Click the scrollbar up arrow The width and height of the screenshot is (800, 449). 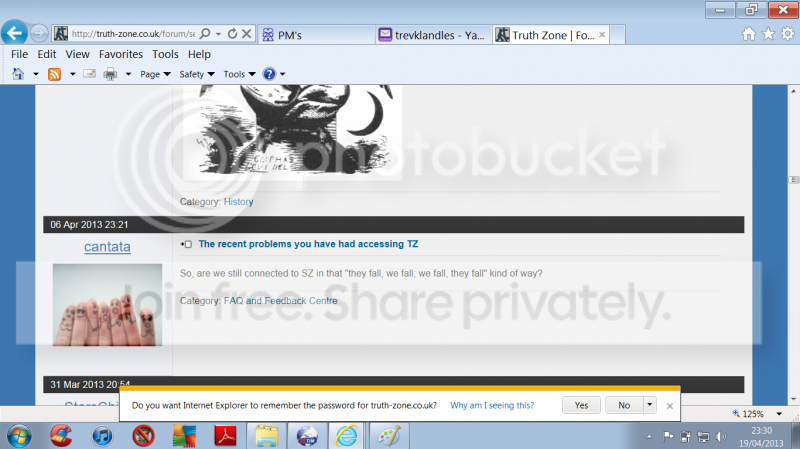point(793,91)
